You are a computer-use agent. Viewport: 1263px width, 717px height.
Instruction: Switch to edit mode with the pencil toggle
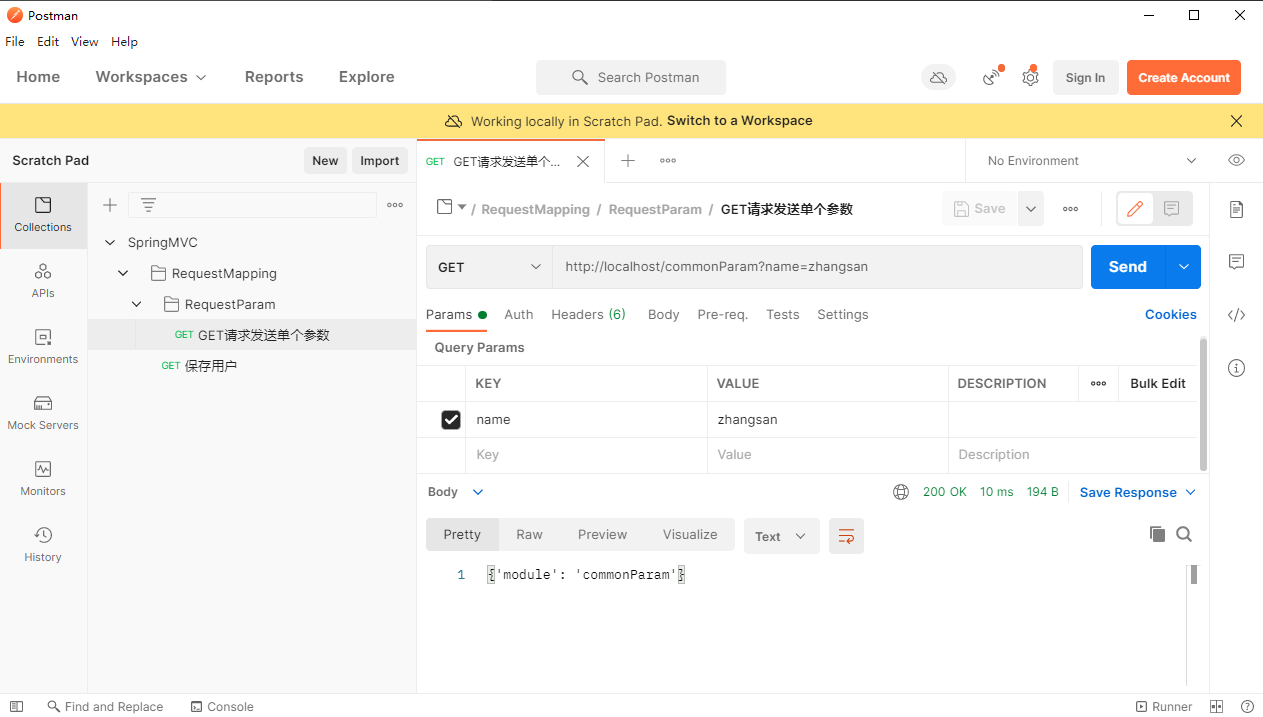pyautogui.click(x=1135, y=209)
